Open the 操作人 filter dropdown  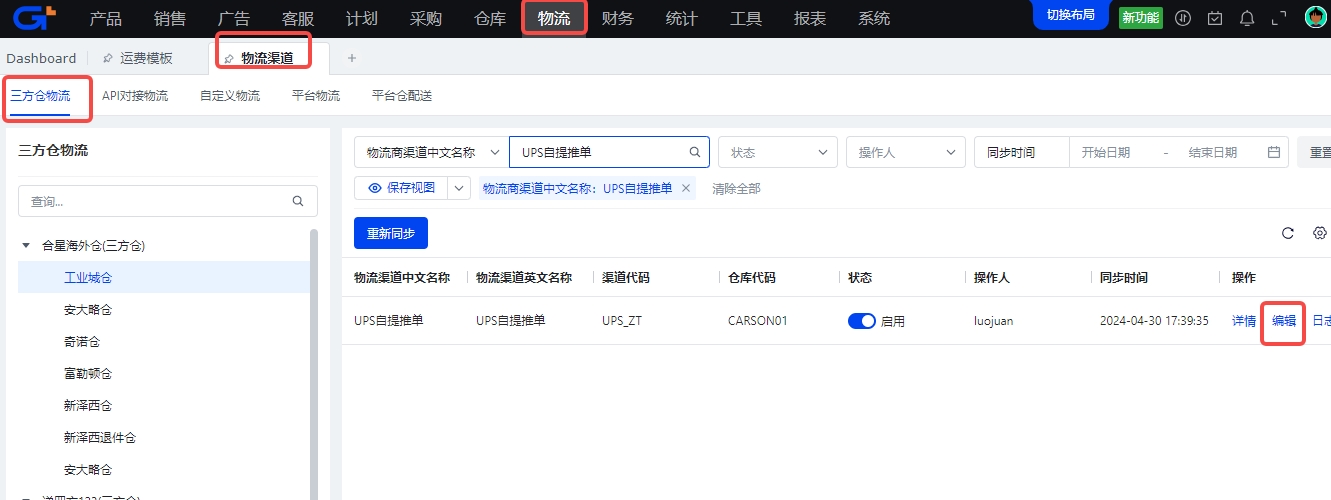pyautogui.click(x=906, y=152)
